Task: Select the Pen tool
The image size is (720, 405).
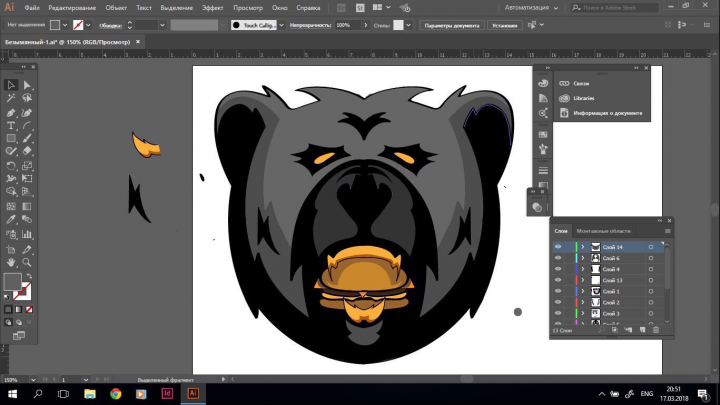Action: click(x=11, y=112)
